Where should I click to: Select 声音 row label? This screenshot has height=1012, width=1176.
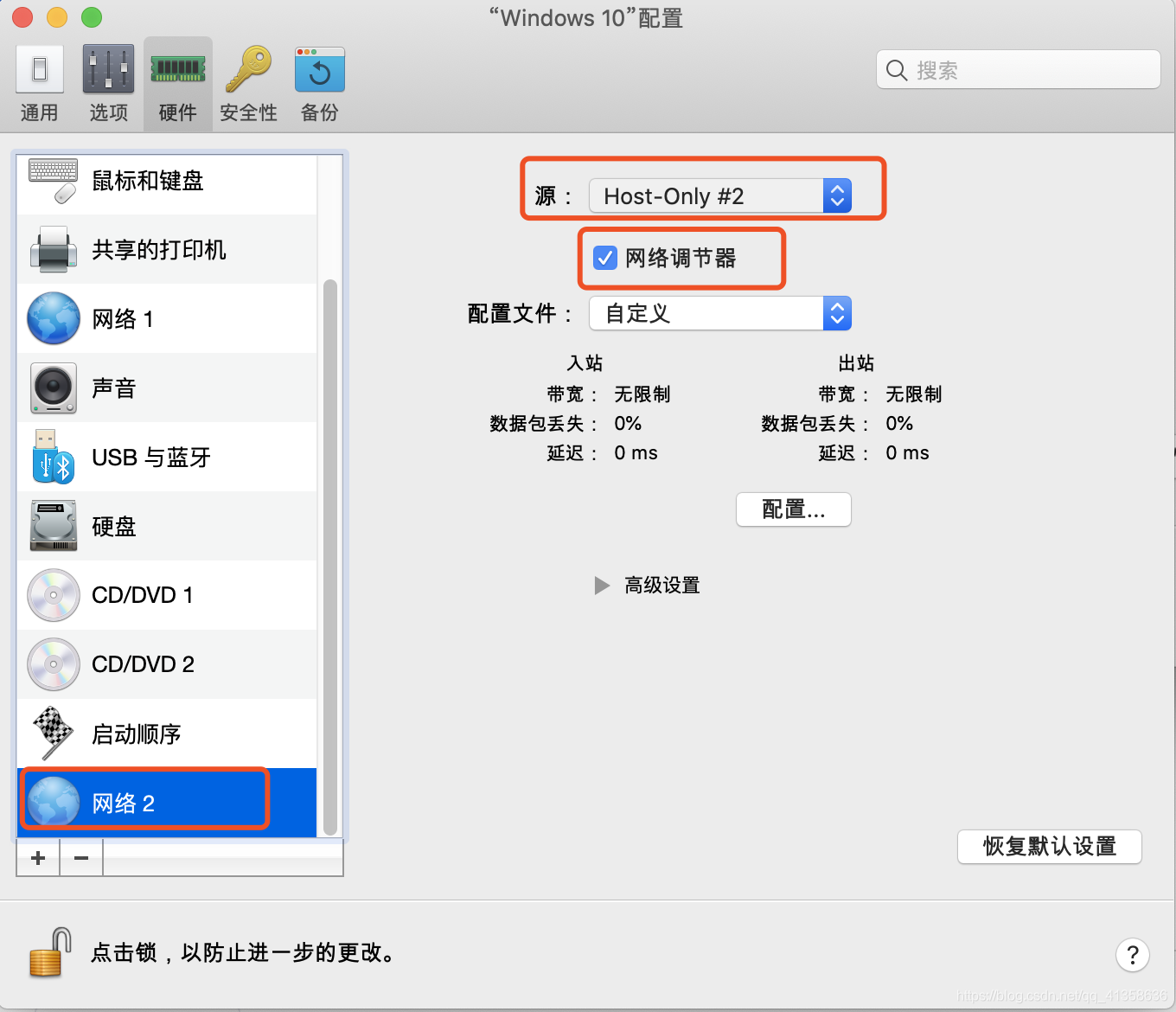(x=114, y=388)
